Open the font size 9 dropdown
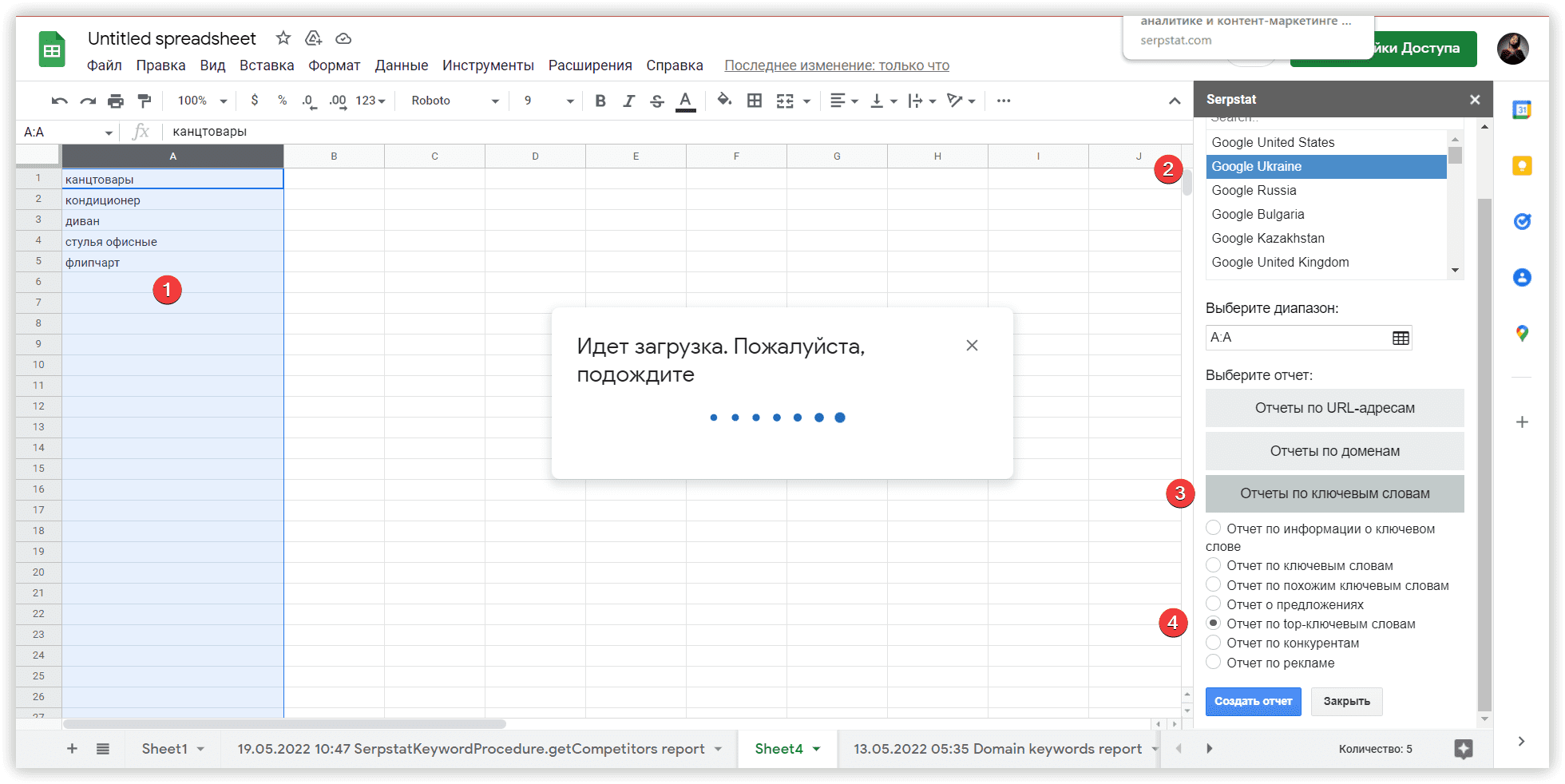This screenshot has width=1565, height=784. tap(549, 101)
